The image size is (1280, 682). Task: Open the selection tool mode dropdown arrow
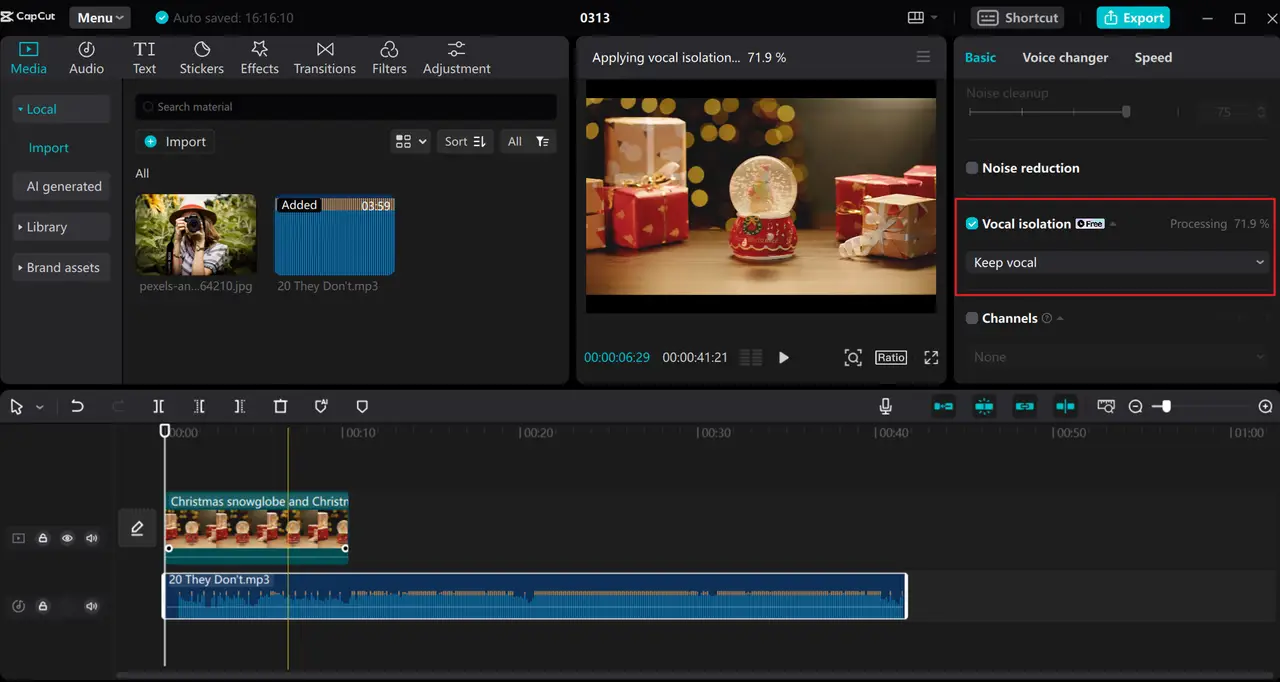click(x=40, y=407)
